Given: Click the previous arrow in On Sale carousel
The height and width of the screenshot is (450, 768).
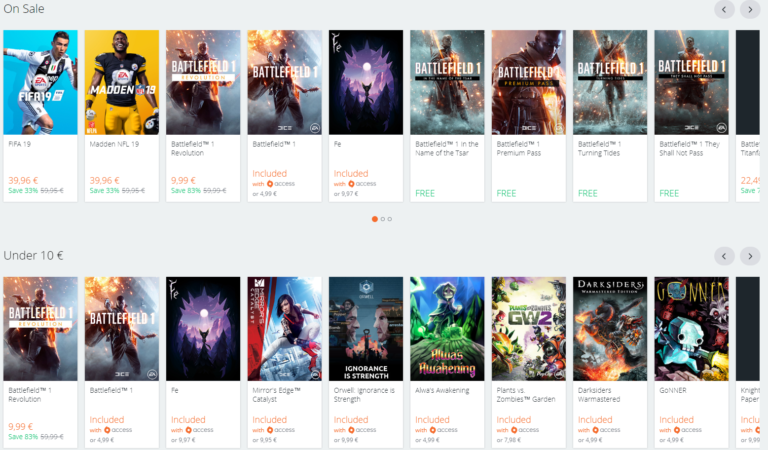Looking at the screenshot, I should tap(724, 10).
